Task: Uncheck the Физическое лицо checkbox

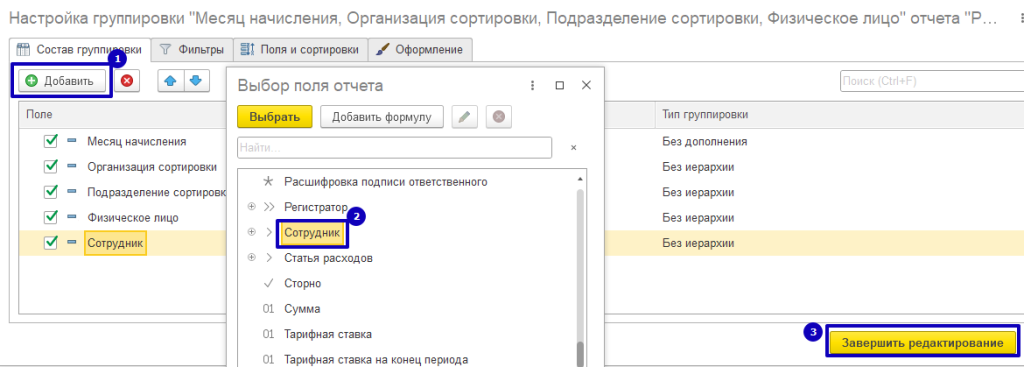Action: click(50, 217)
